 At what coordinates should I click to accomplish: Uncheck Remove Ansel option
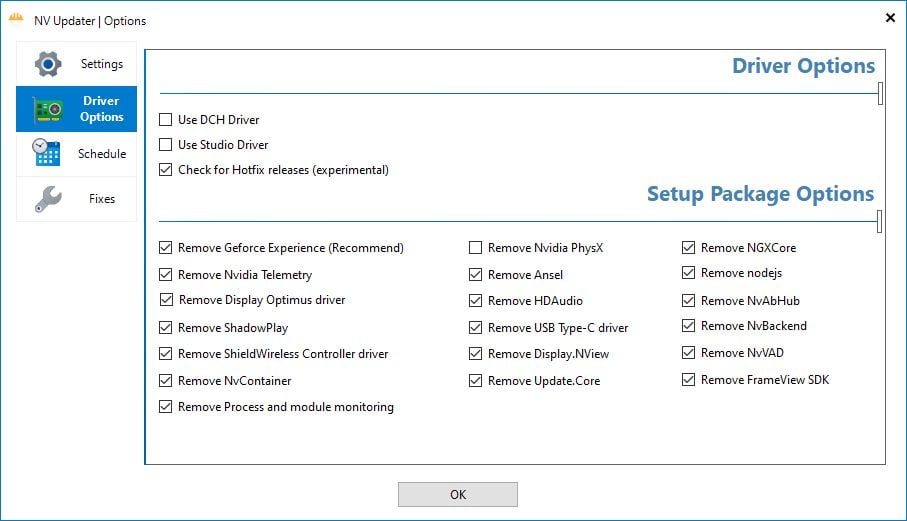[x=475, y=275]
